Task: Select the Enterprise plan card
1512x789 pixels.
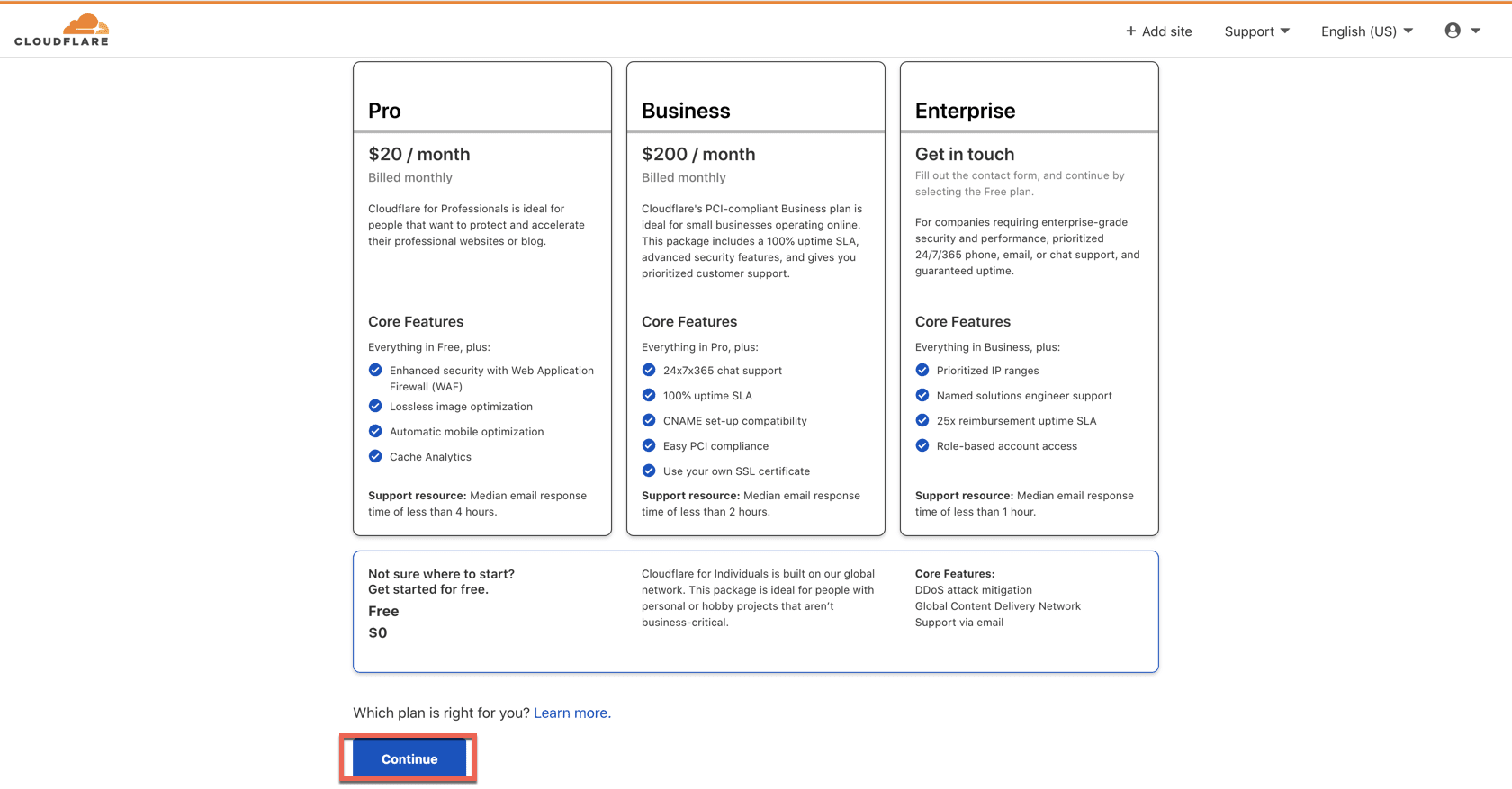Action: click(1030, 299)
